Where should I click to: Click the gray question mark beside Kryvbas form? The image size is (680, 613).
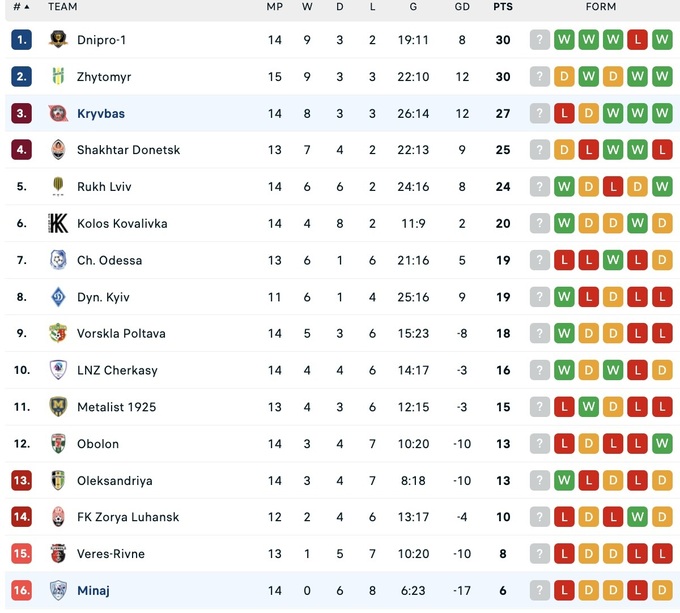(540, 113)
